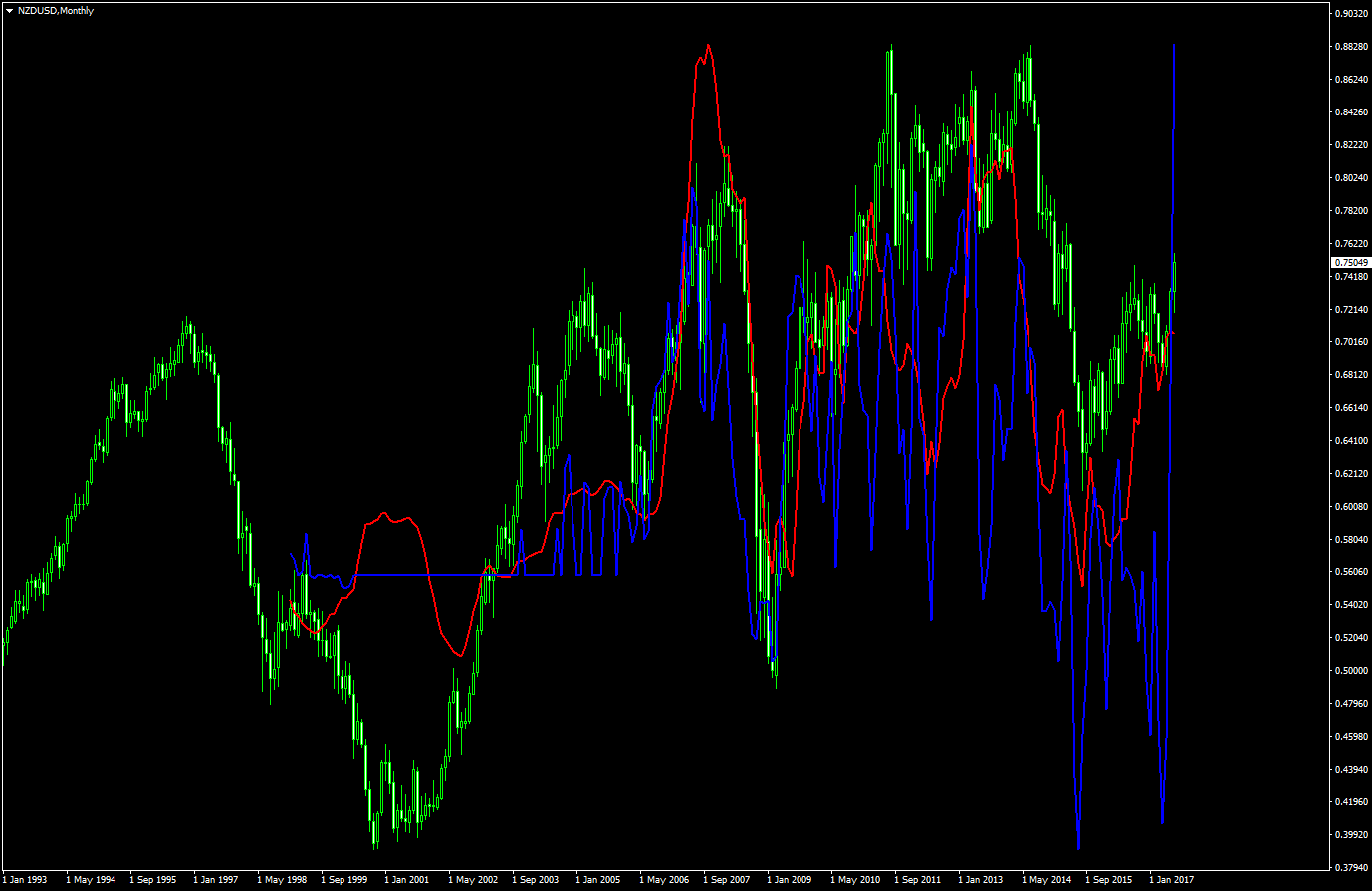Click the 0.64100 price axis label

click(1351, 441)
